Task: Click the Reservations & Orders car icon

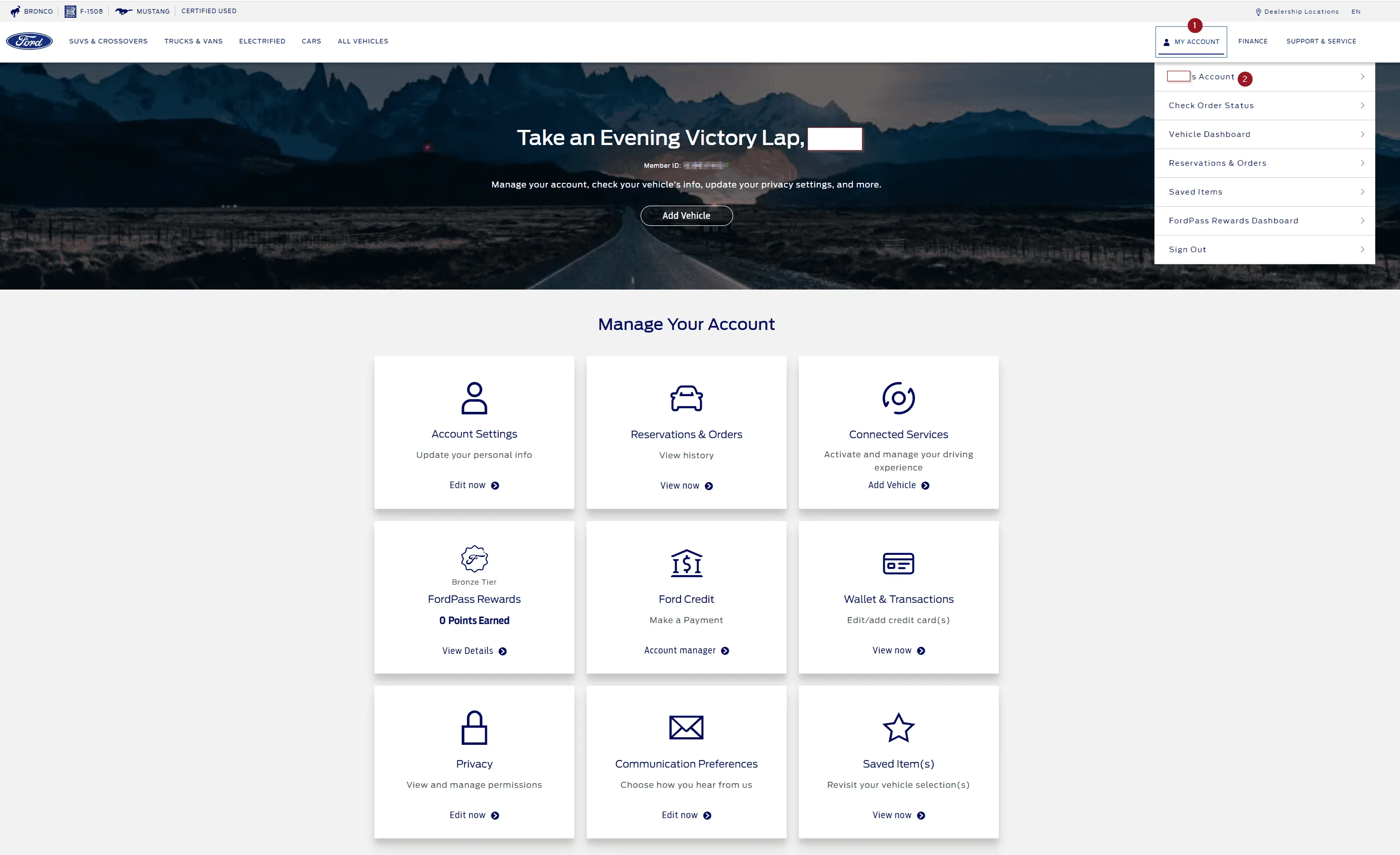Action: click(687, 398)
